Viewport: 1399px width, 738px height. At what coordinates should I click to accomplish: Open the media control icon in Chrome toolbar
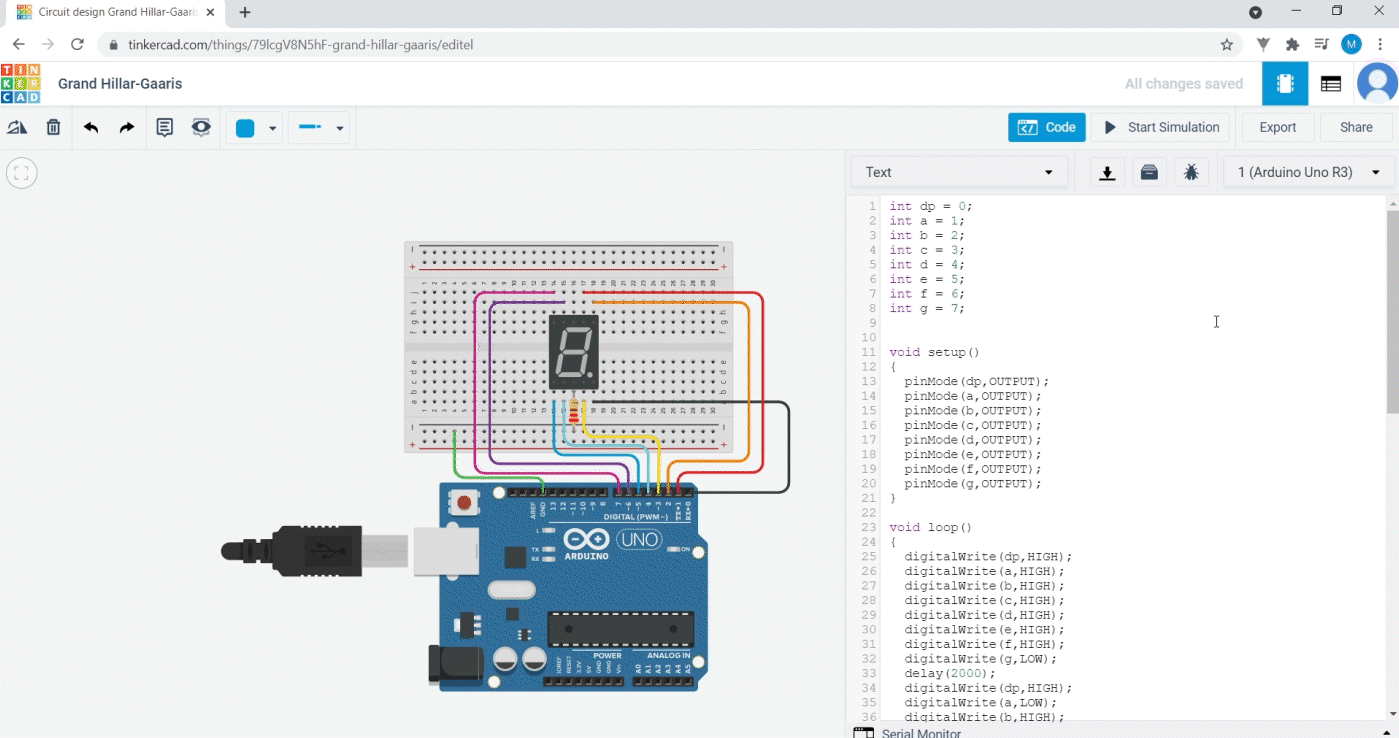coord(1321,45)
